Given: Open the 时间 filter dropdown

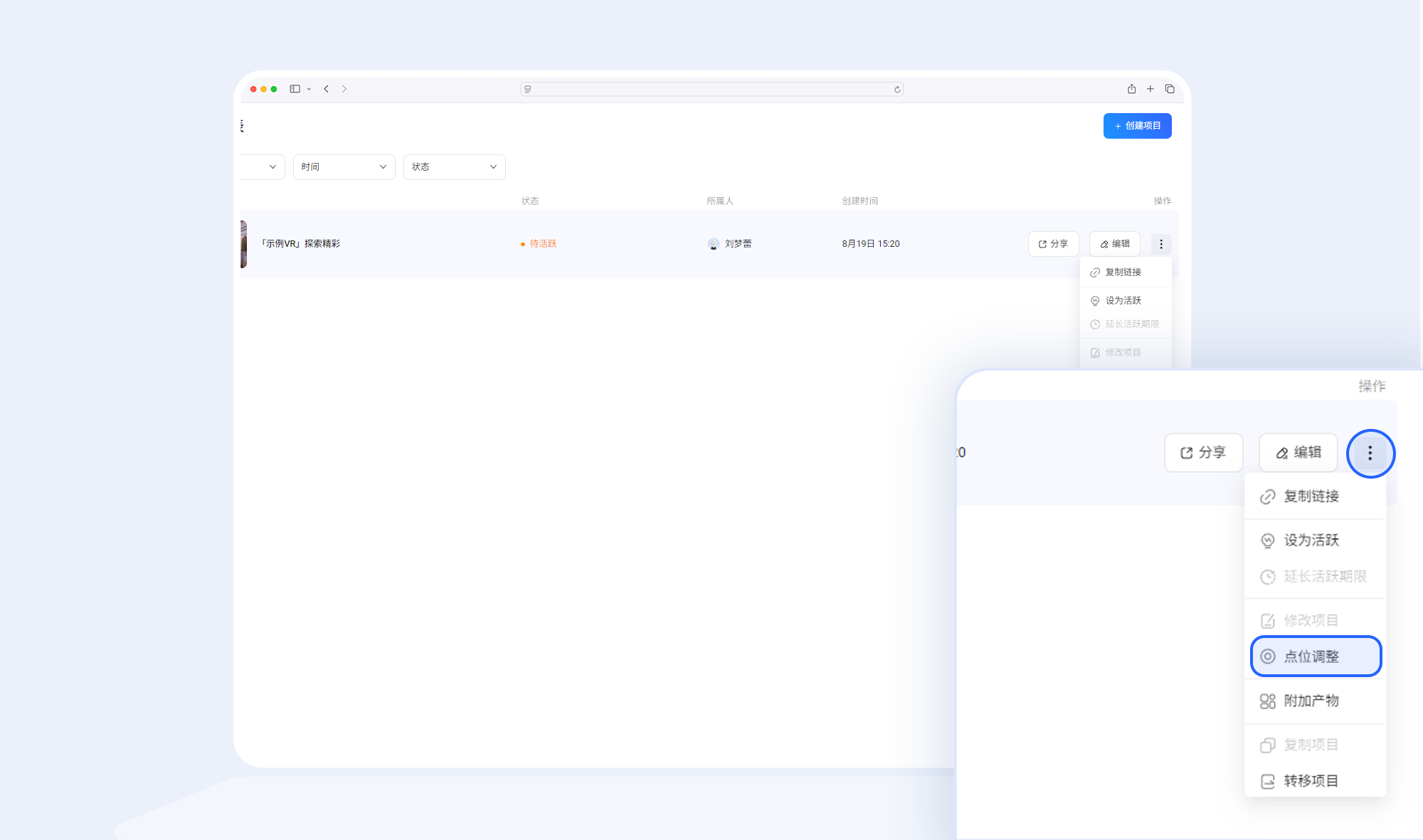Looking at the screenshot, I should tap(344, 167).
